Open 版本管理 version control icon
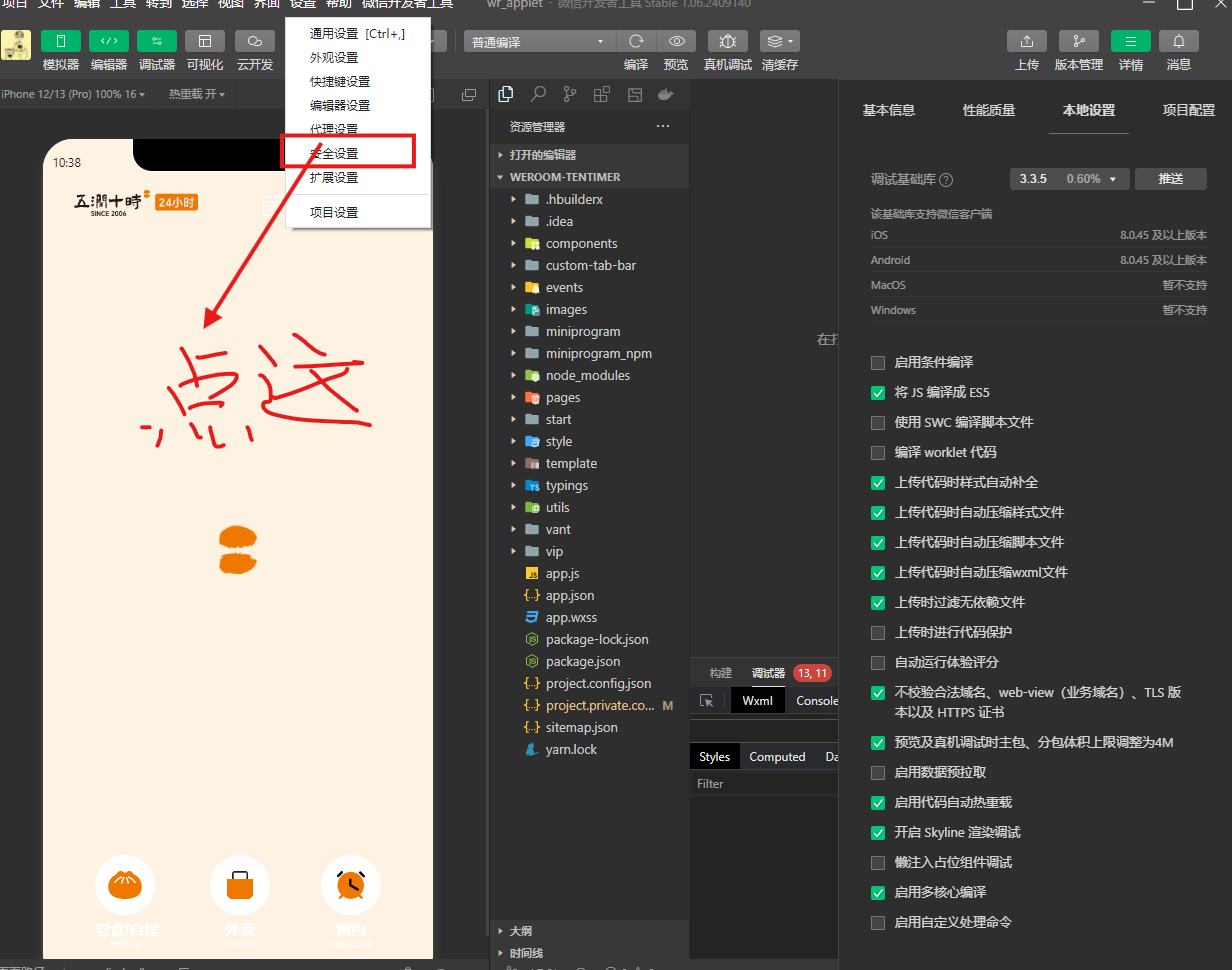 [1079, 41]
